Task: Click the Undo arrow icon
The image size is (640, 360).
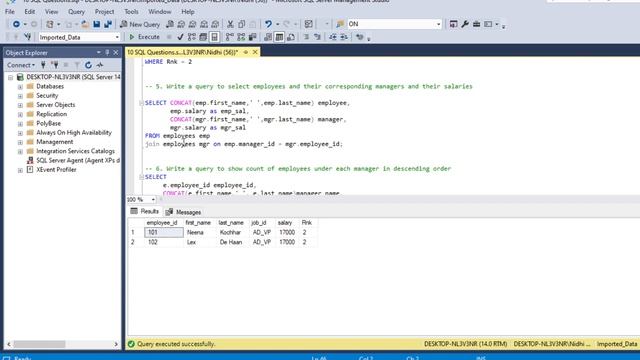Action: [x=268, y=24]
